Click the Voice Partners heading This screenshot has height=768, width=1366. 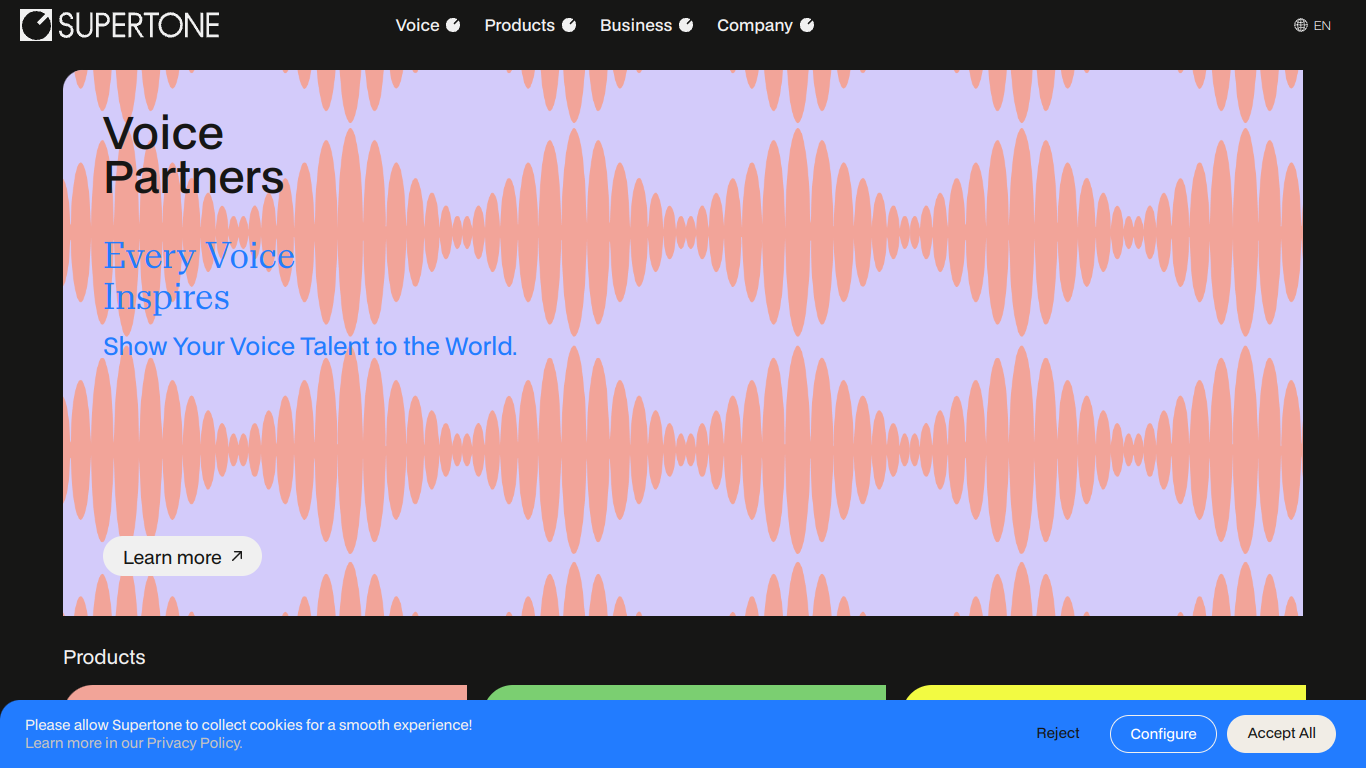(x=194, y=155)
